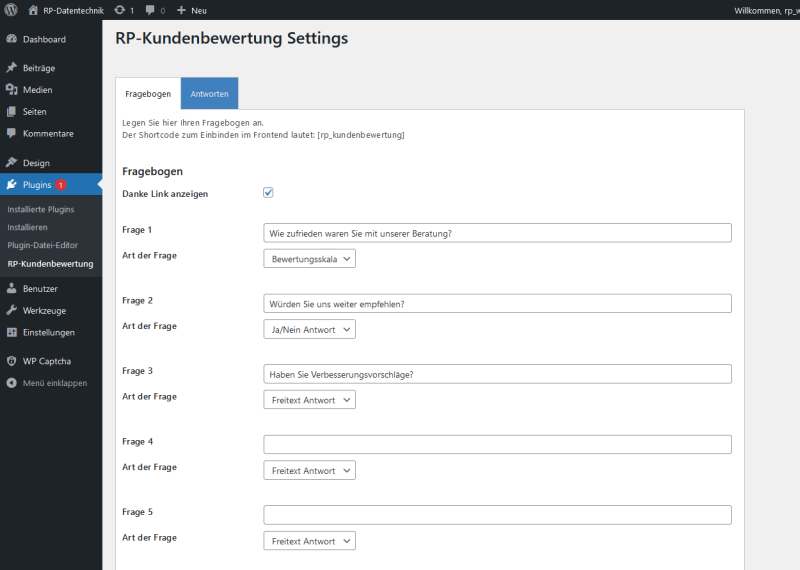Click the plus Neu icon

[x=181, y=10]
